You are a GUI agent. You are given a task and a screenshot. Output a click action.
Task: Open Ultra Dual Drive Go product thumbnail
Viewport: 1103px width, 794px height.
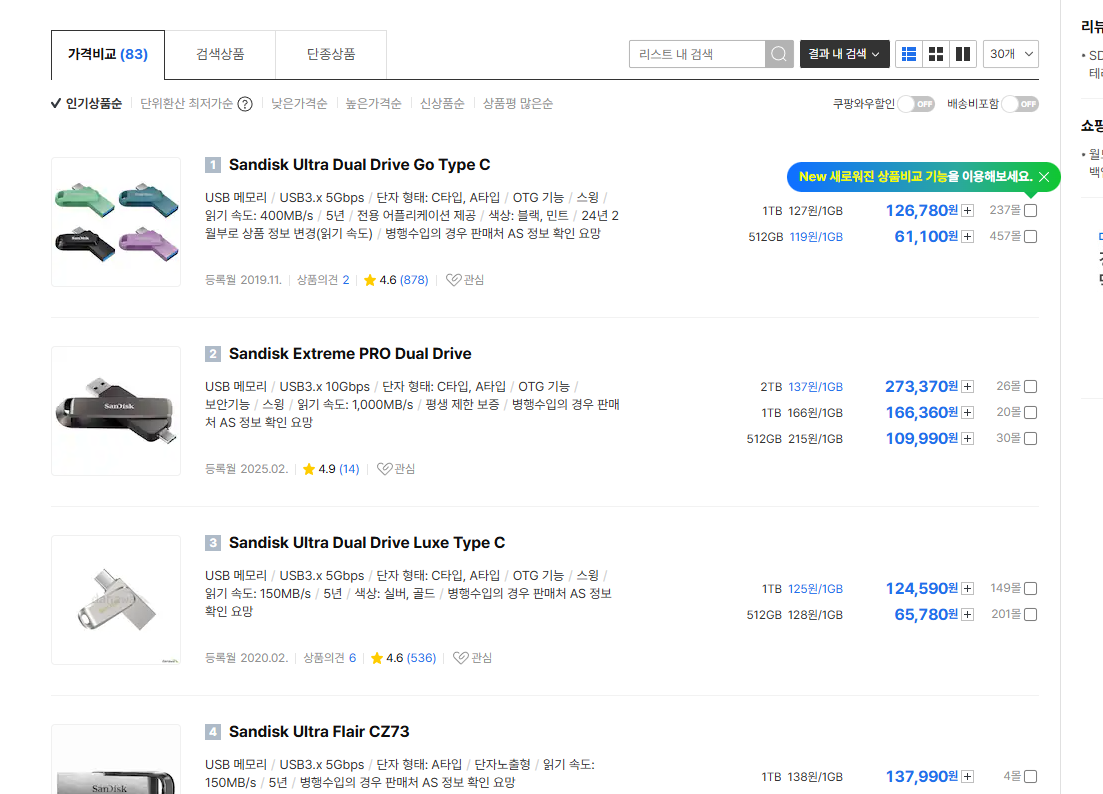click(116, 222)
